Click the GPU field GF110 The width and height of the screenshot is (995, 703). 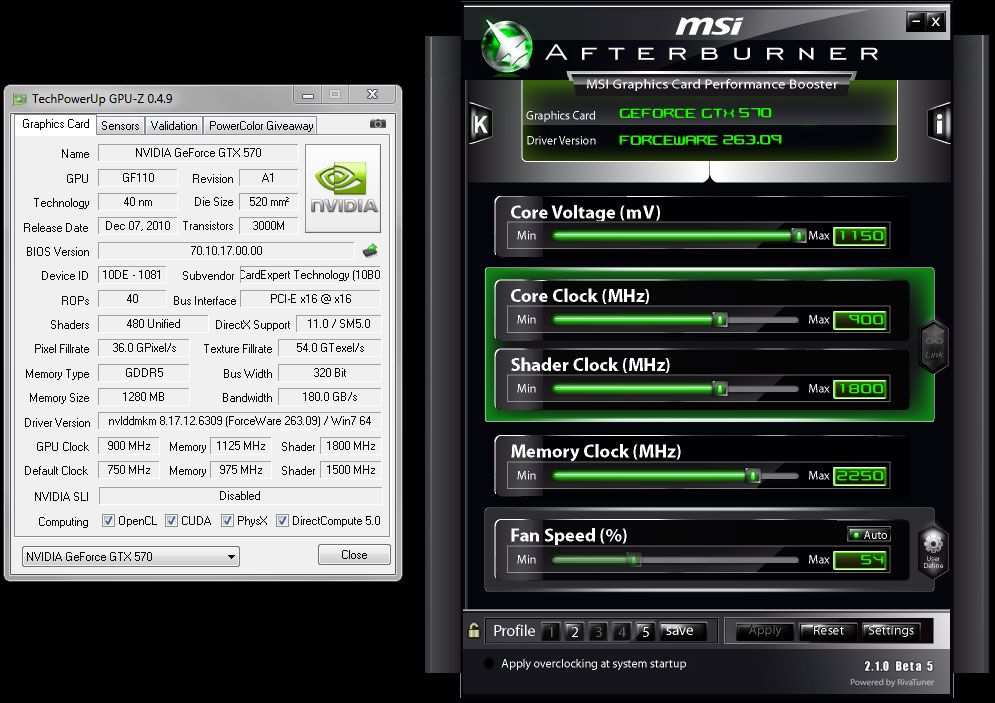click(138, 178)
